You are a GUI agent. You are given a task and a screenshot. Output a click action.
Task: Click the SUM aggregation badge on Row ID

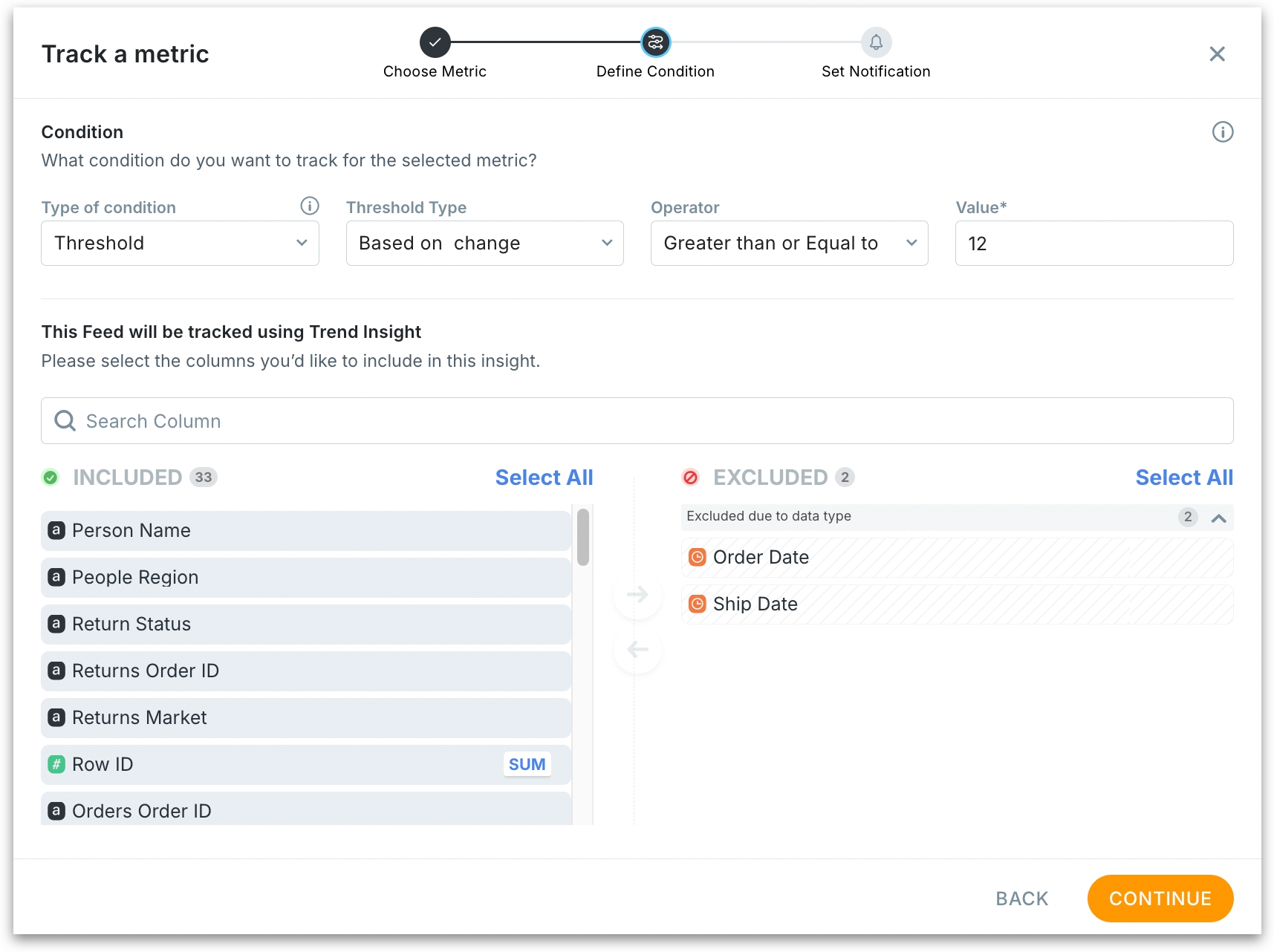click(x=527, y=764)
